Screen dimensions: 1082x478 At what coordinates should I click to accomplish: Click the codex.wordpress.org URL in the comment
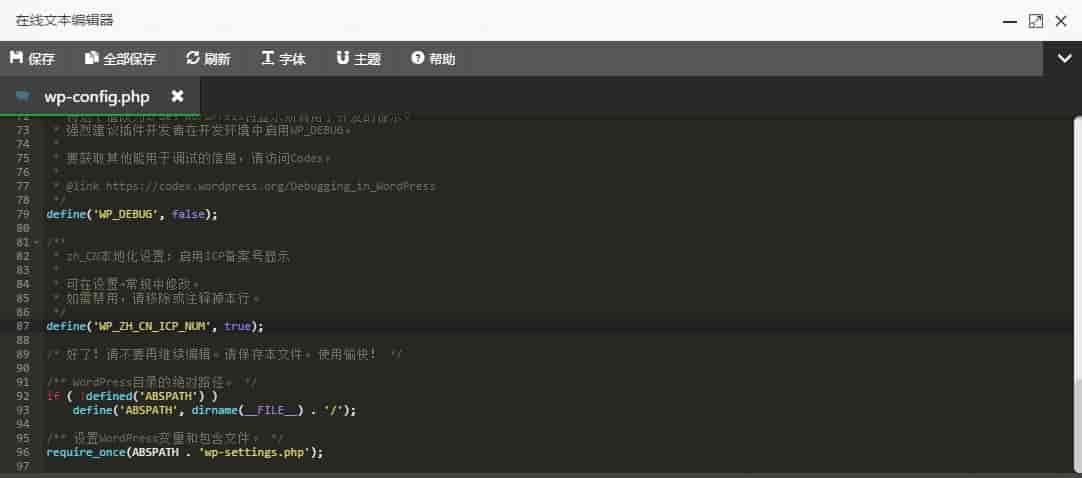pyautogui.click(x=270, y=186)
